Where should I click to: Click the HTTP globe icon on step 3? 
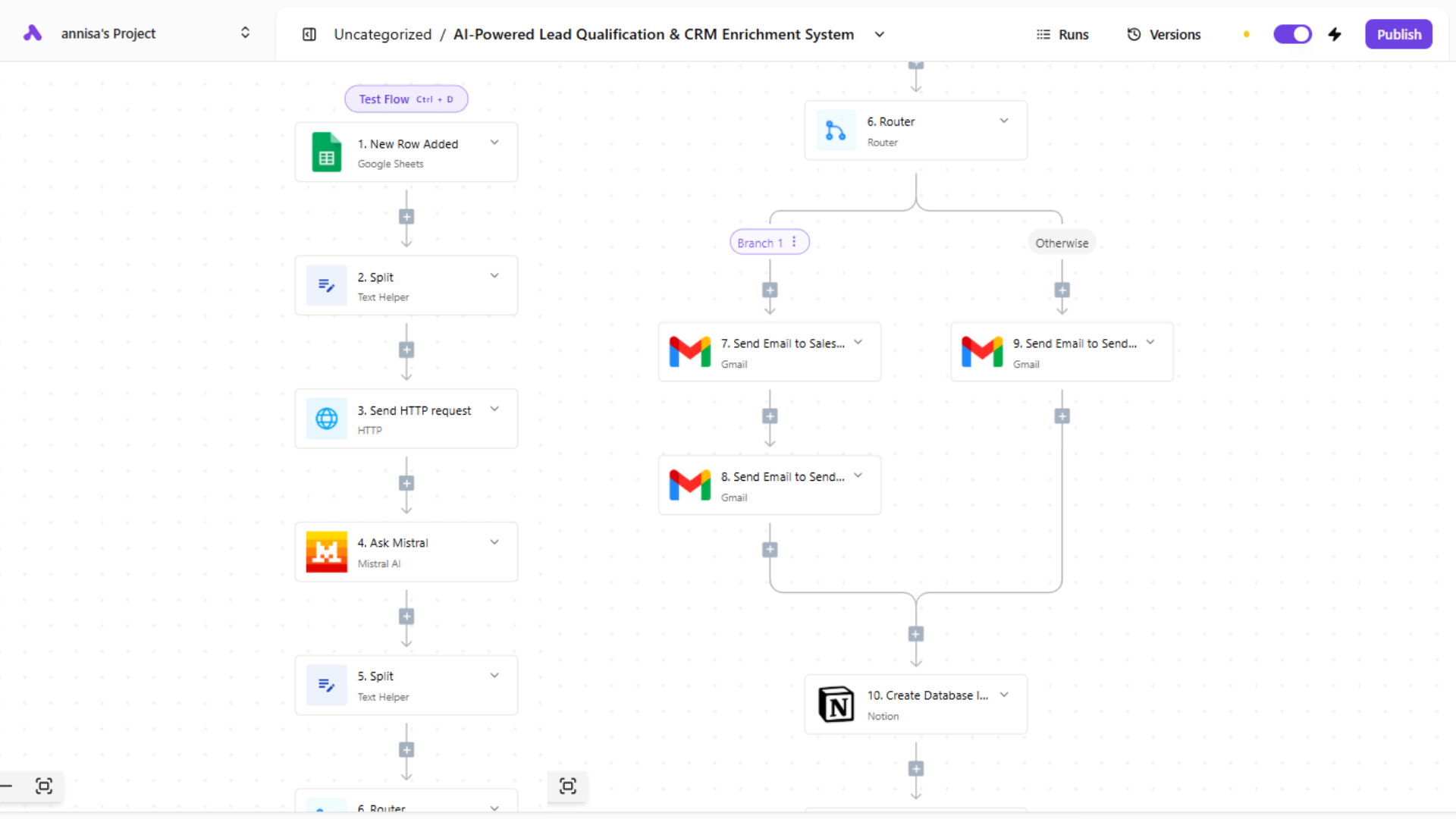[326, 419]
